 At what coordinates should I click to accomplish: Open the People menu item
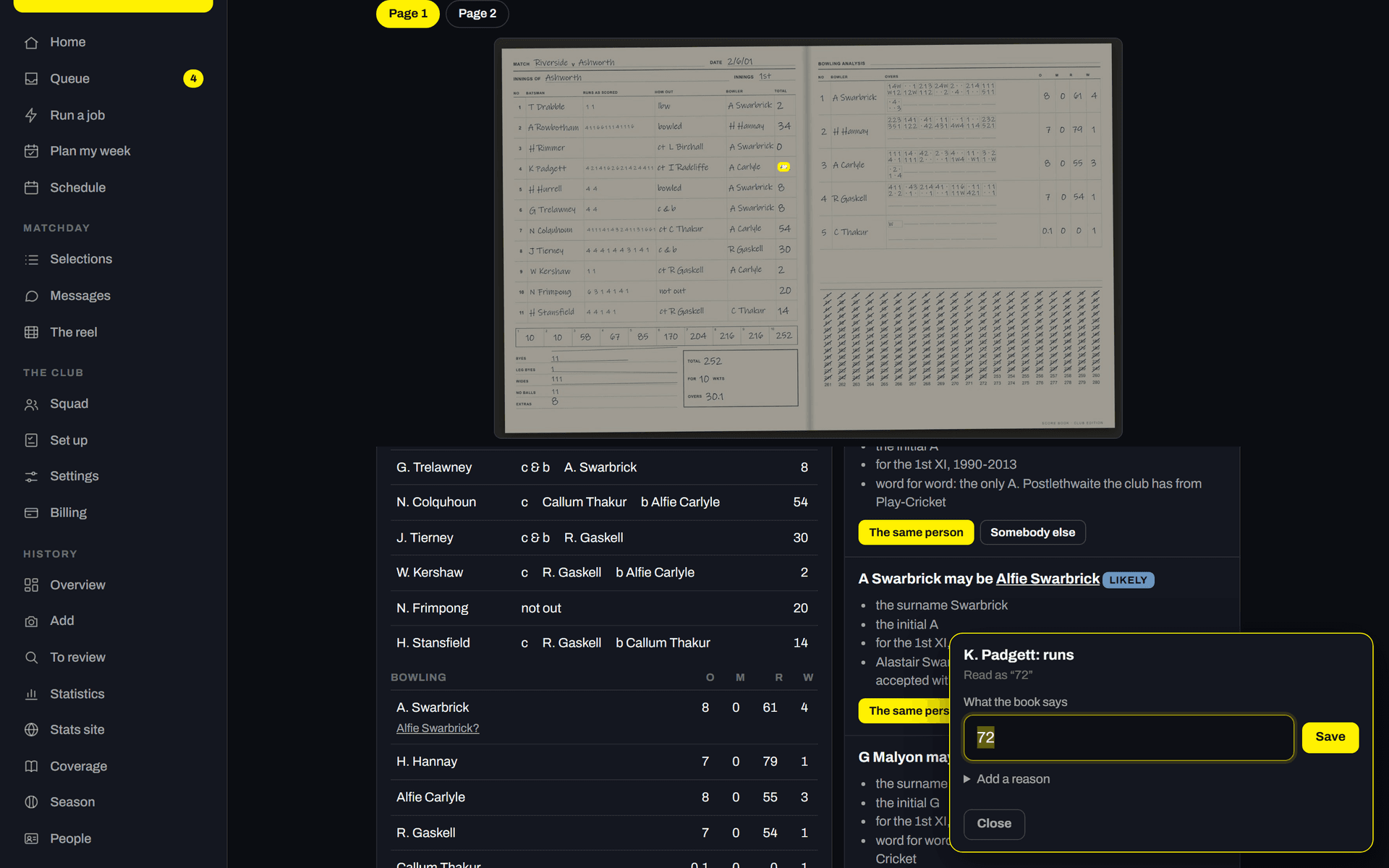click(x=114, y=838)
